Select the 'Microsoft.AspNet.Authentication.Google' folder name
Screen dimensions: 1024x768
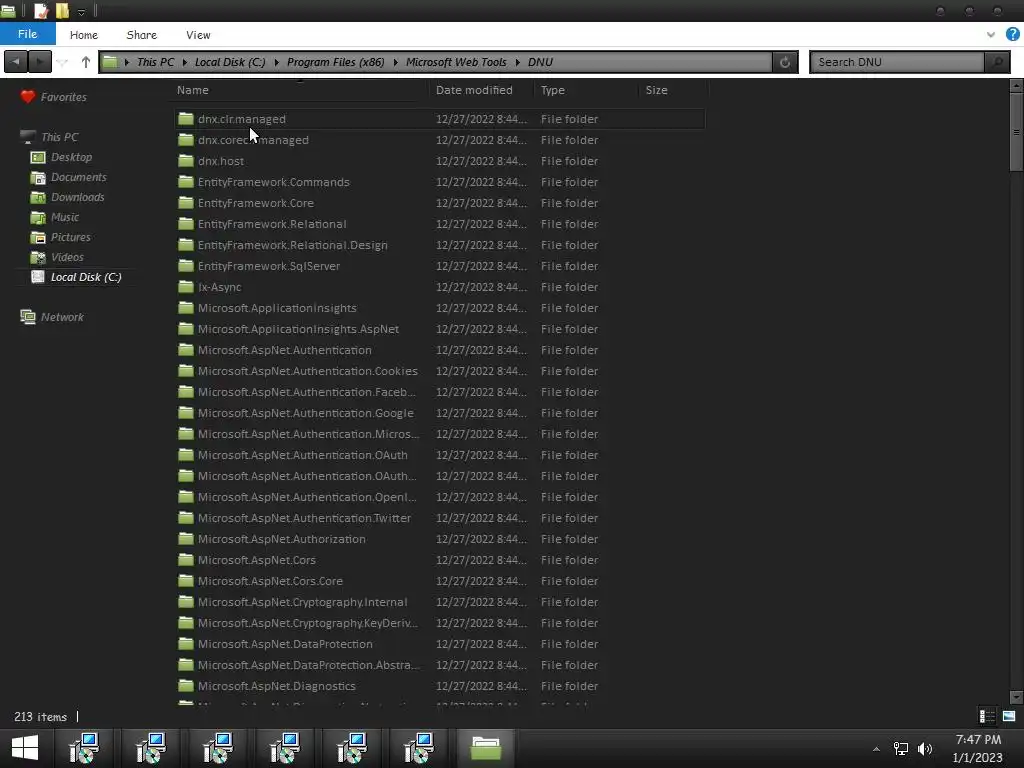coord(306,413)
